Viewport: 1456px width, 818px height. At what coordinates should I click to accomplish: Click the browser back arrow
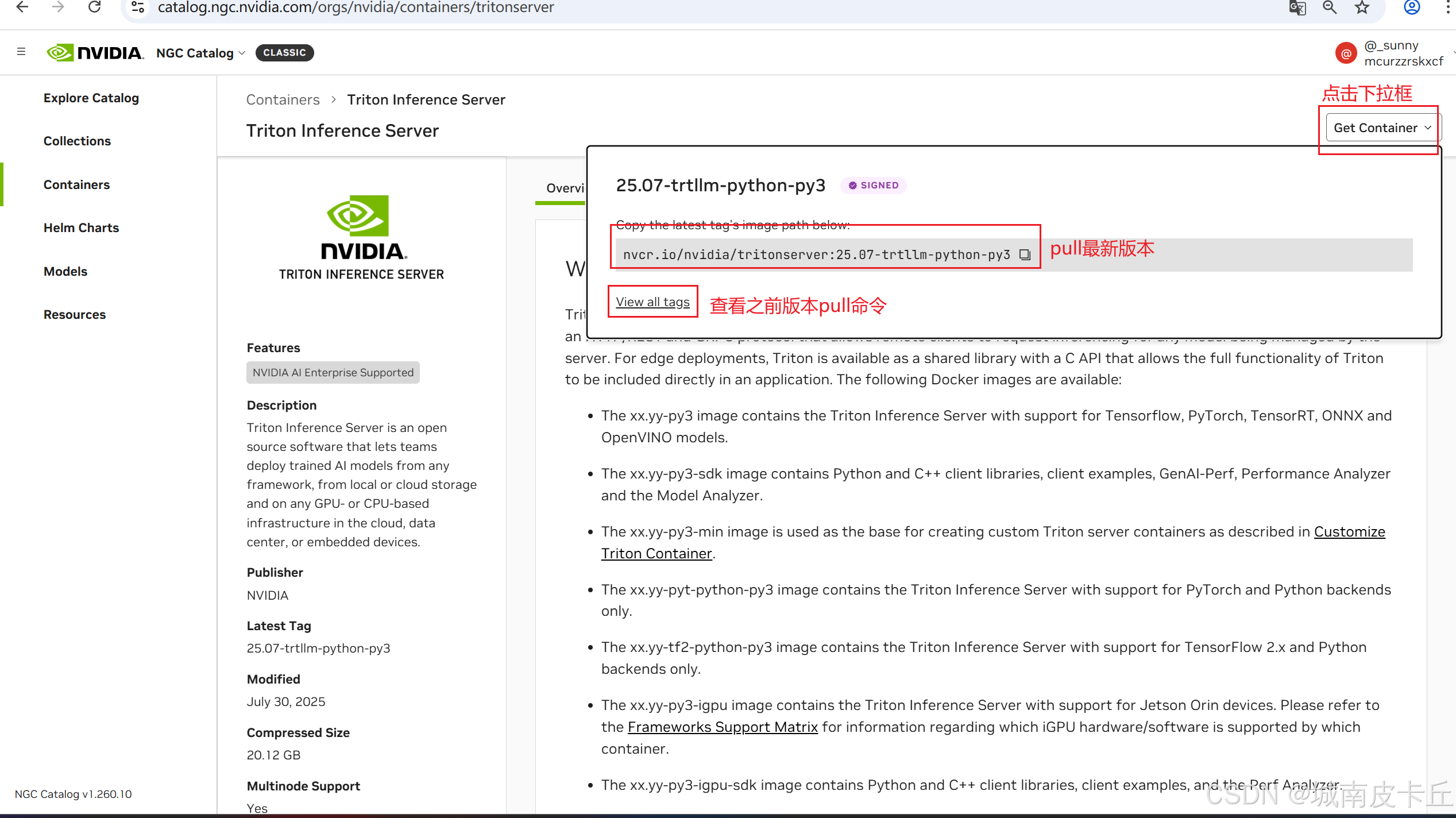tap(22, 7)
